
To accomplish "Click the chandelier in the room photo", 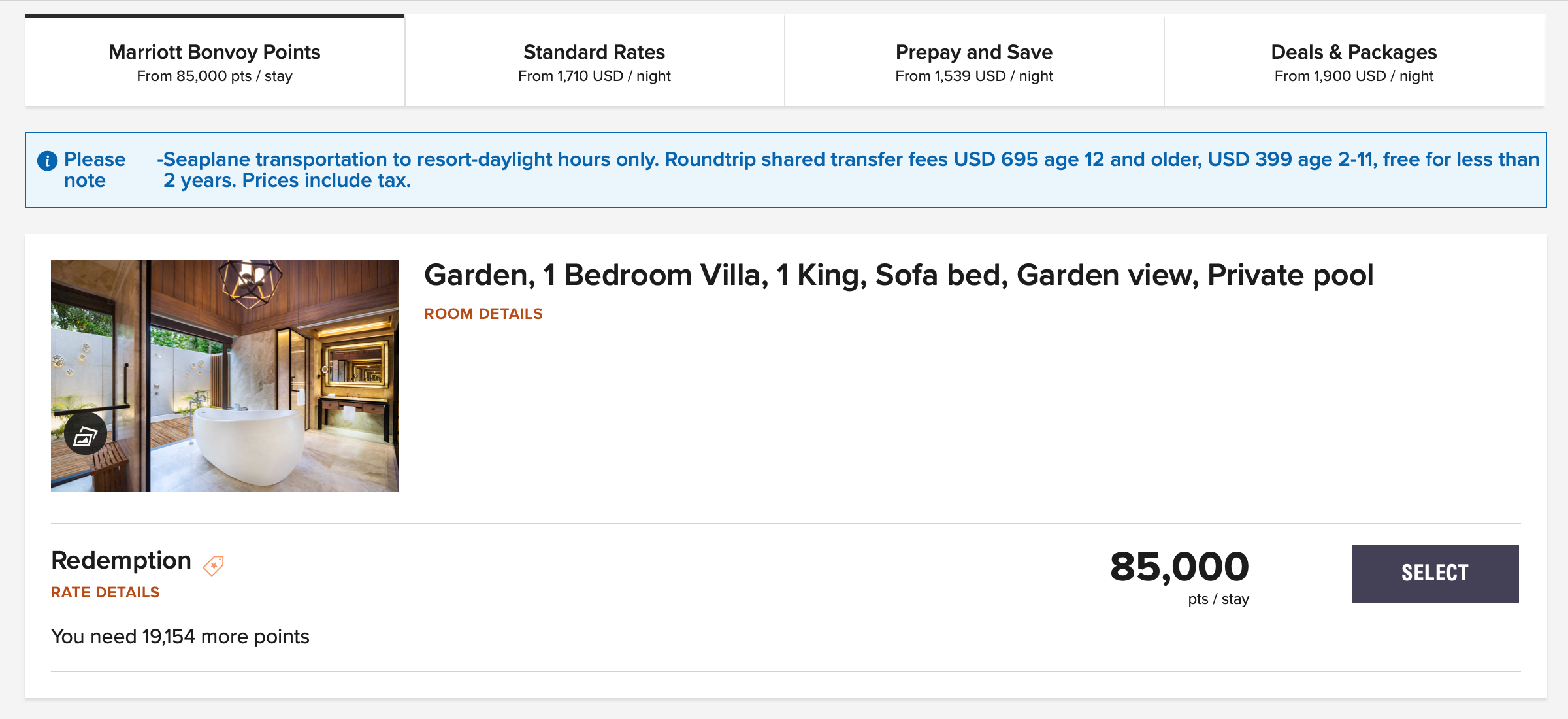I will tap(250, 282).
